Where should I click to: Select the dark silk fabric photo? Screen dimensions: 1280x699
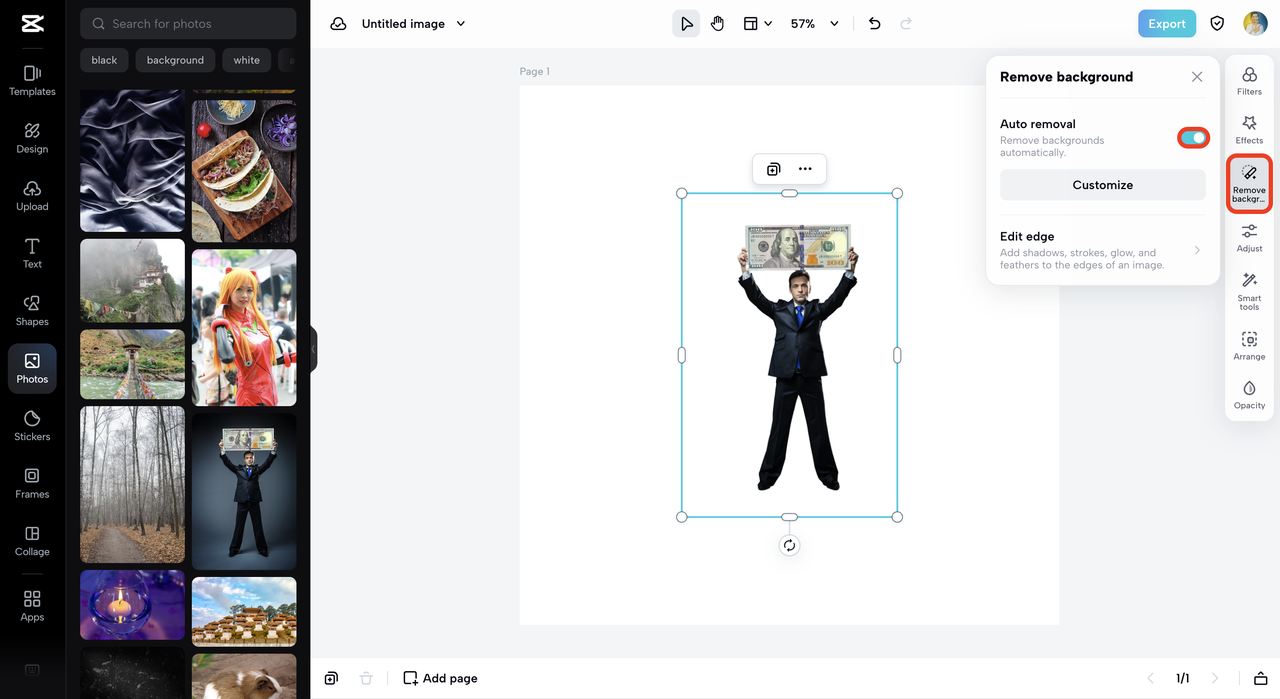pos(132,161)
